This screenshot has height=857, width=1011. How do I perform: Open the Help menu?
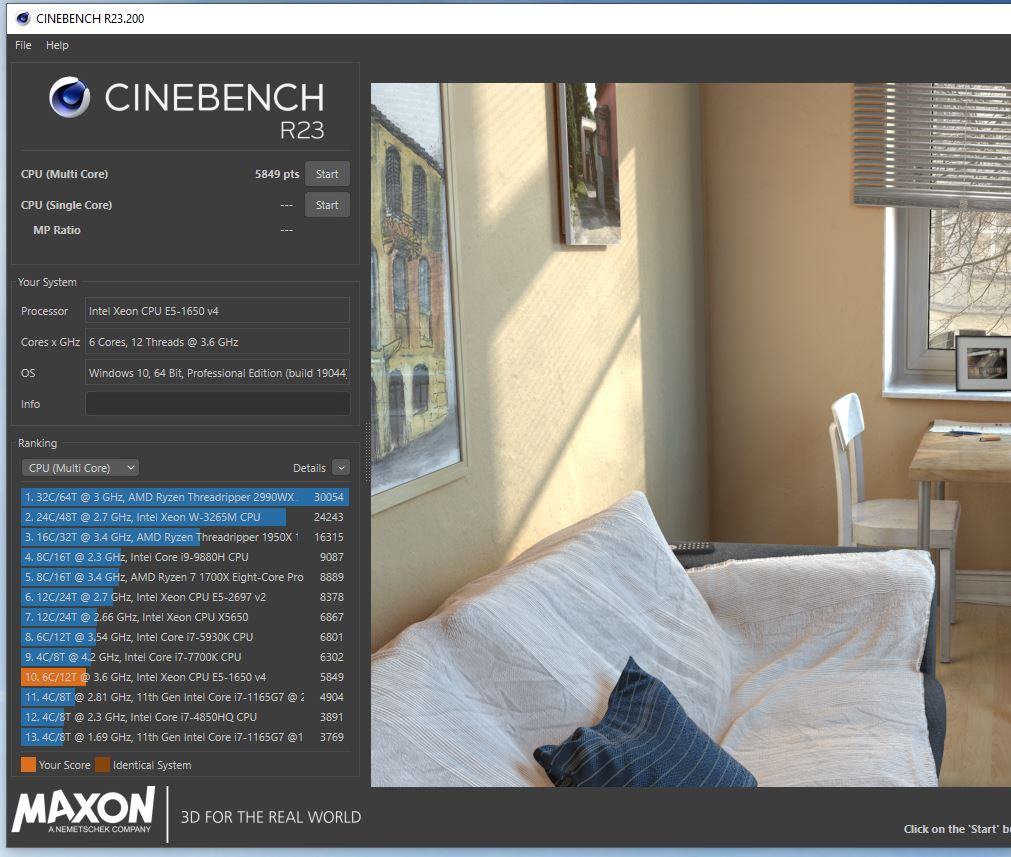click(x=57, y=45)
